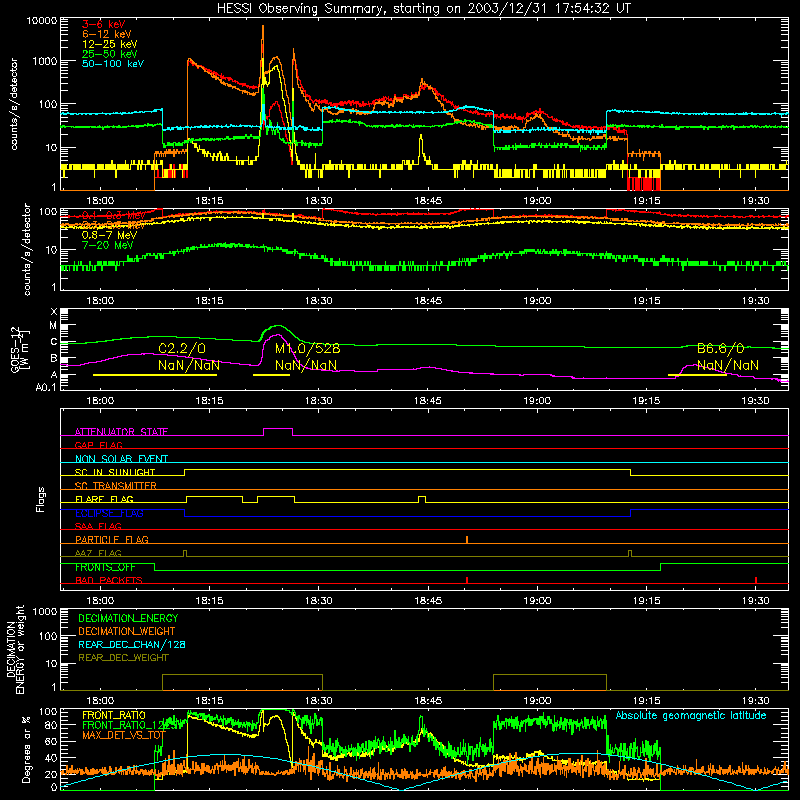Select the 12-25 keV legend label
Image resolution: width=800 pixels, height=800 pixels.
coord(110,44)
